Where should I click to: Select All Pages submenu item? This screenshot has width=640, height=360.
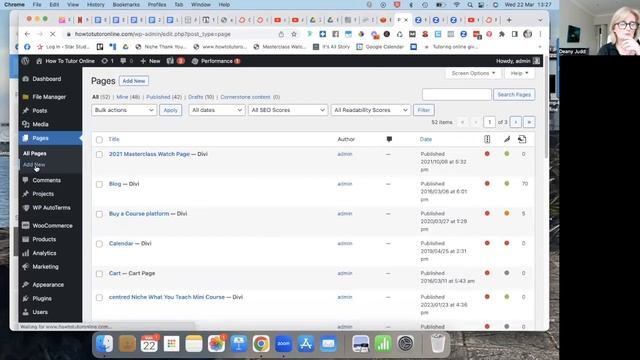click(35, 154)
